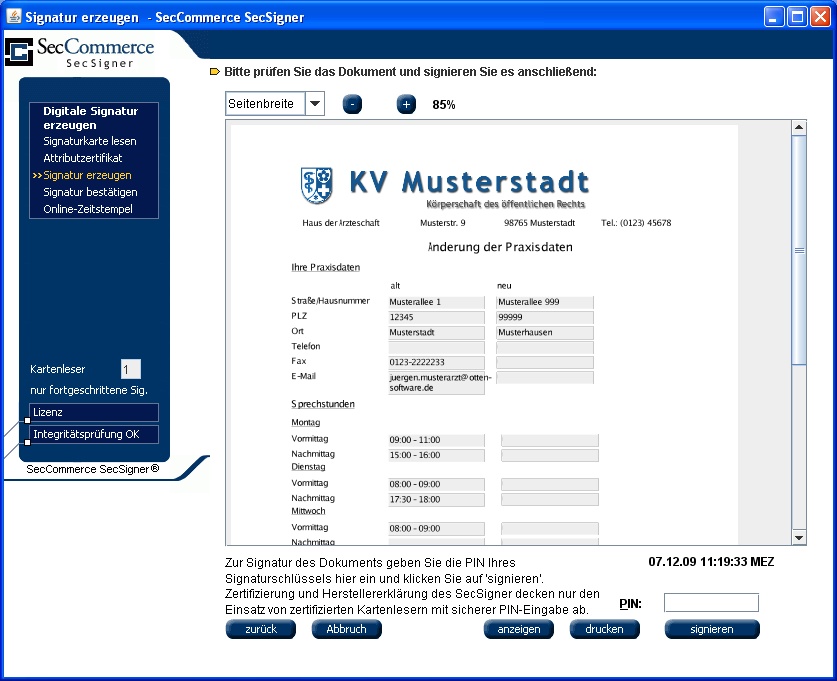
Task: Click the document vertical scrollbar thumb
Action: [x=799, y=250]
